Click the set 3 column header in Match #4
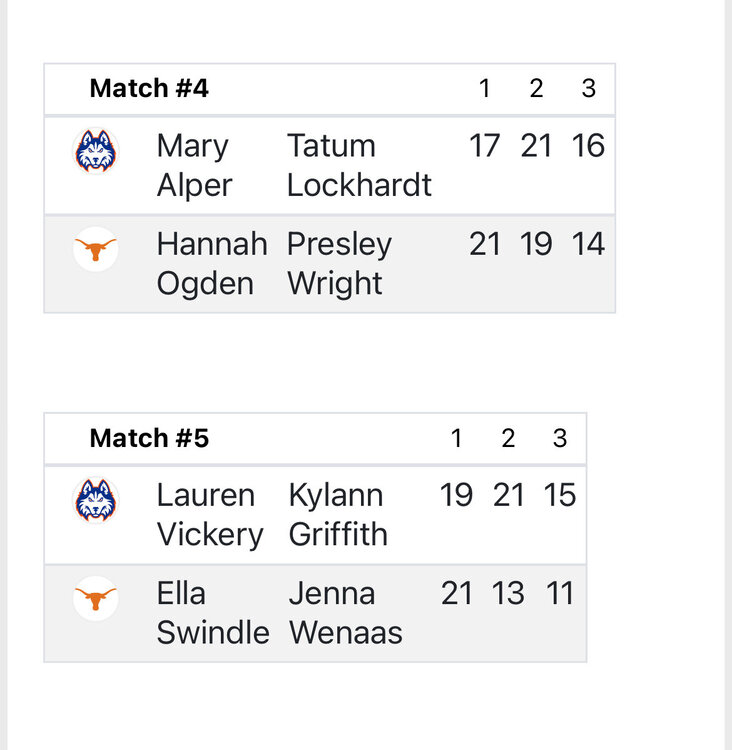 click(588, 89)
